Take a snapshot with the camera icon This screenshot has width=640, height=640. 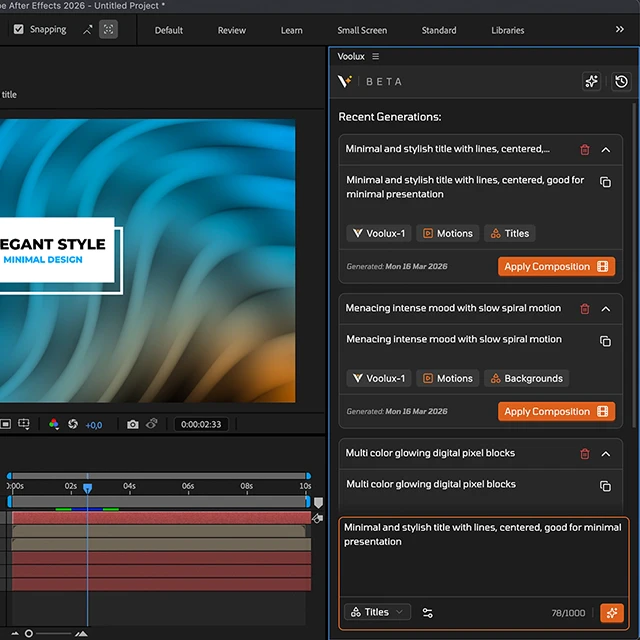point(133,425)
